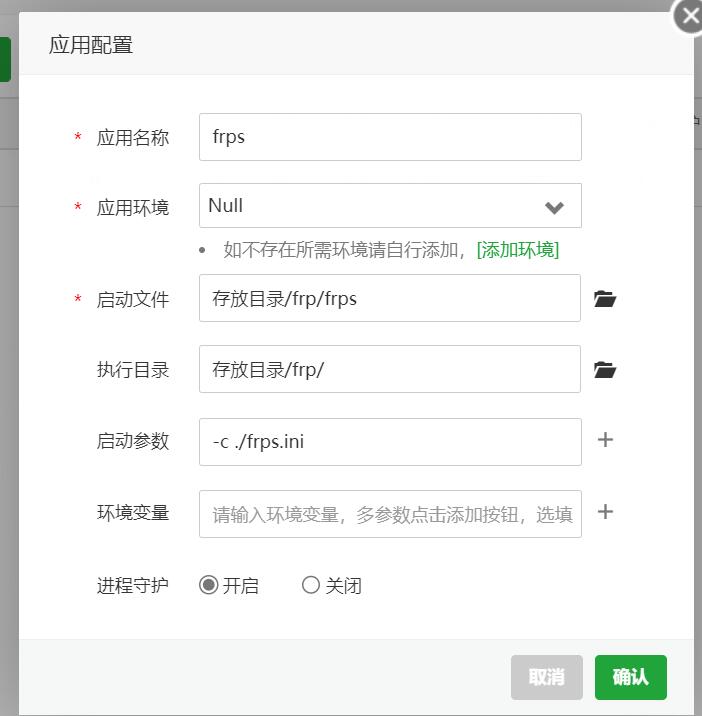The height and width of the screenshot is (716, 702).
Task: Follow the [添加环境] link
Action: pyautogui.click(x=517, y=250)
